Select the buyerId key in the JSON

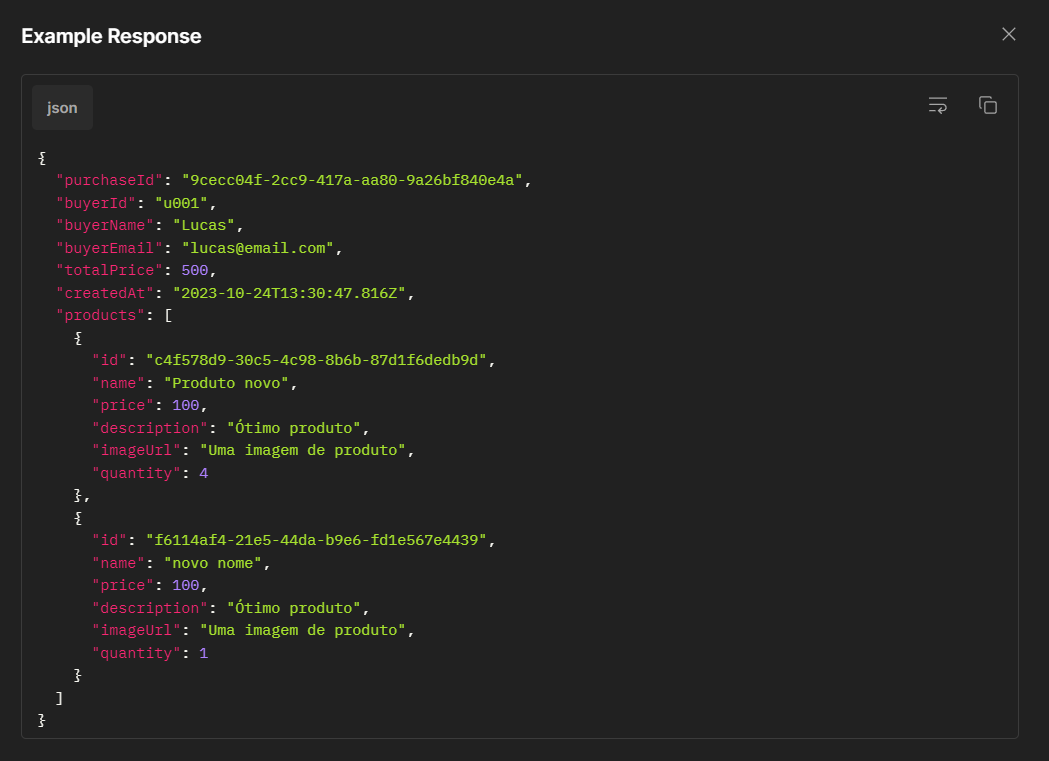(95, 202)
